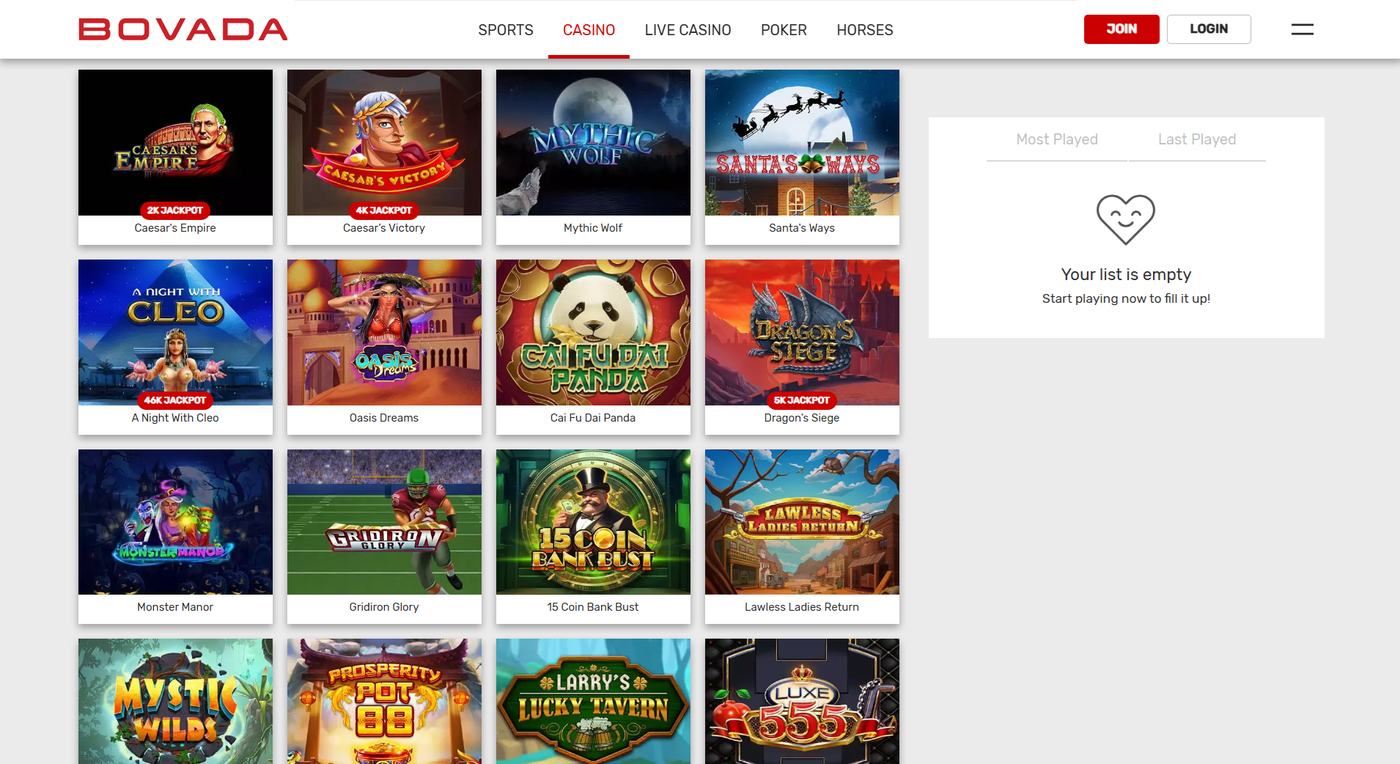This screenshot has height=764, width=1400.
Task: Switch to the Most Played tab
Action: click(1057, 139)
